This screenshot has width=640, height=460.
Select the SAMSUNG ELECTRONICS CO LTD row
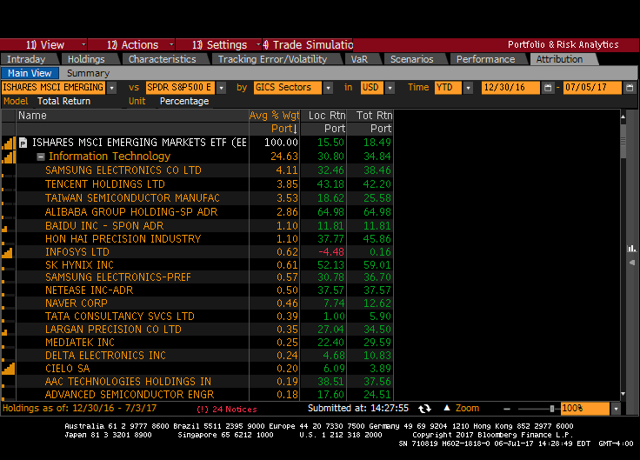point(197,170)
